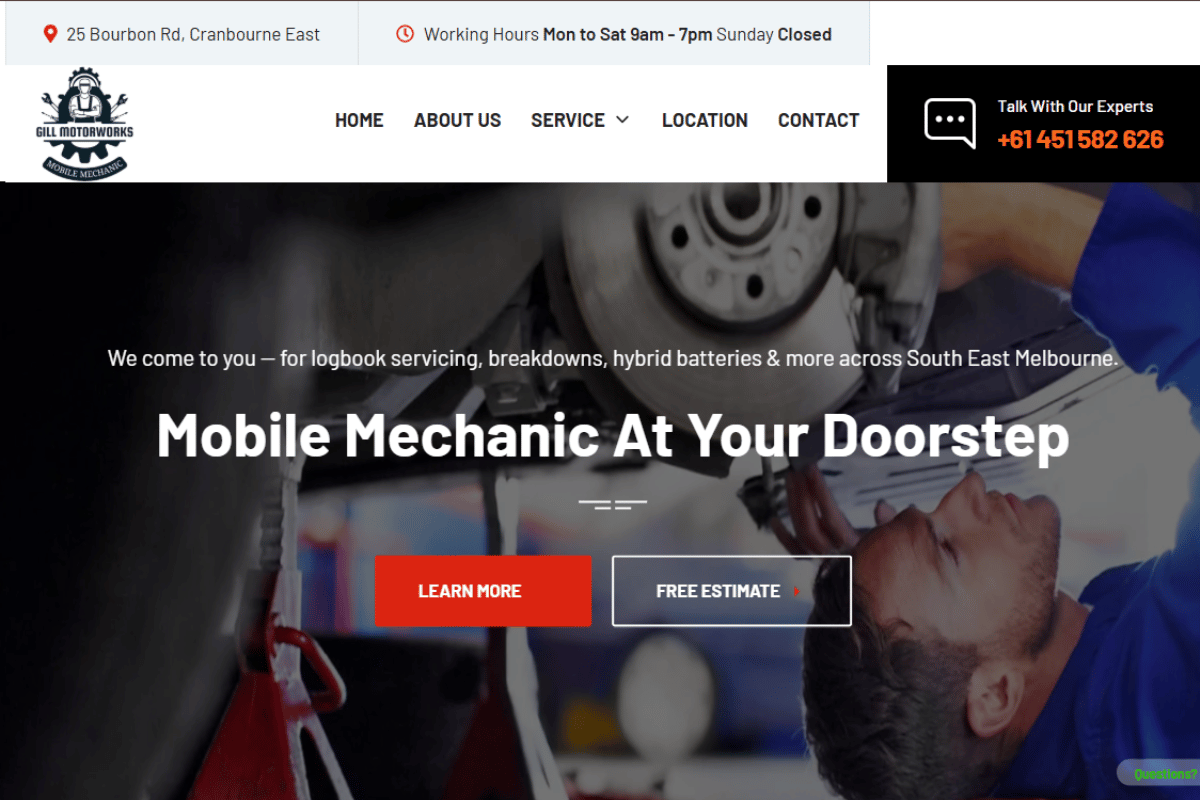Open the Home menu item

click(359, 120)
